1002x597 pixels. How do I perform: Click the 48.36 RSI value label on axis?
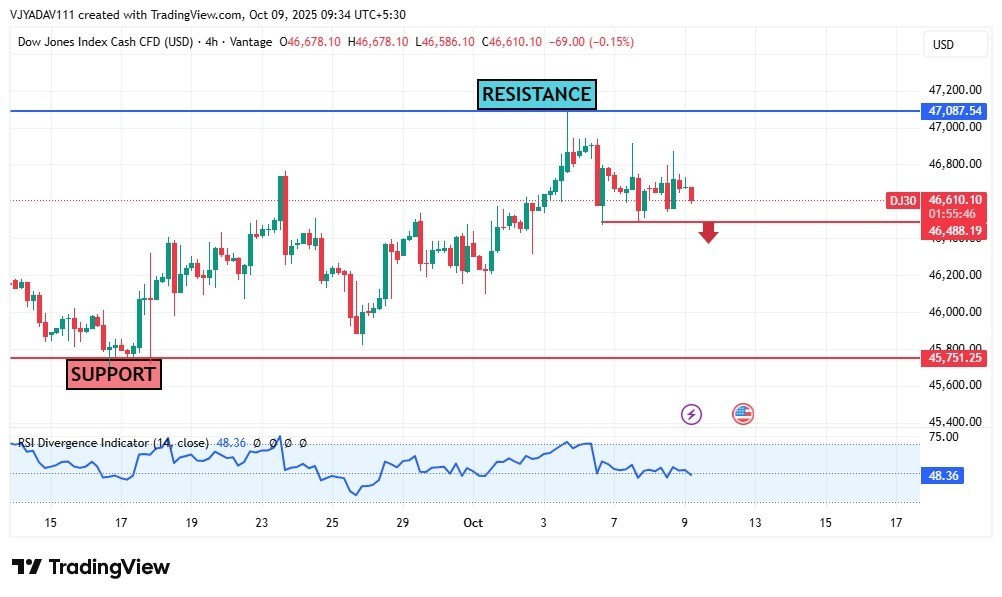[945, 476]
